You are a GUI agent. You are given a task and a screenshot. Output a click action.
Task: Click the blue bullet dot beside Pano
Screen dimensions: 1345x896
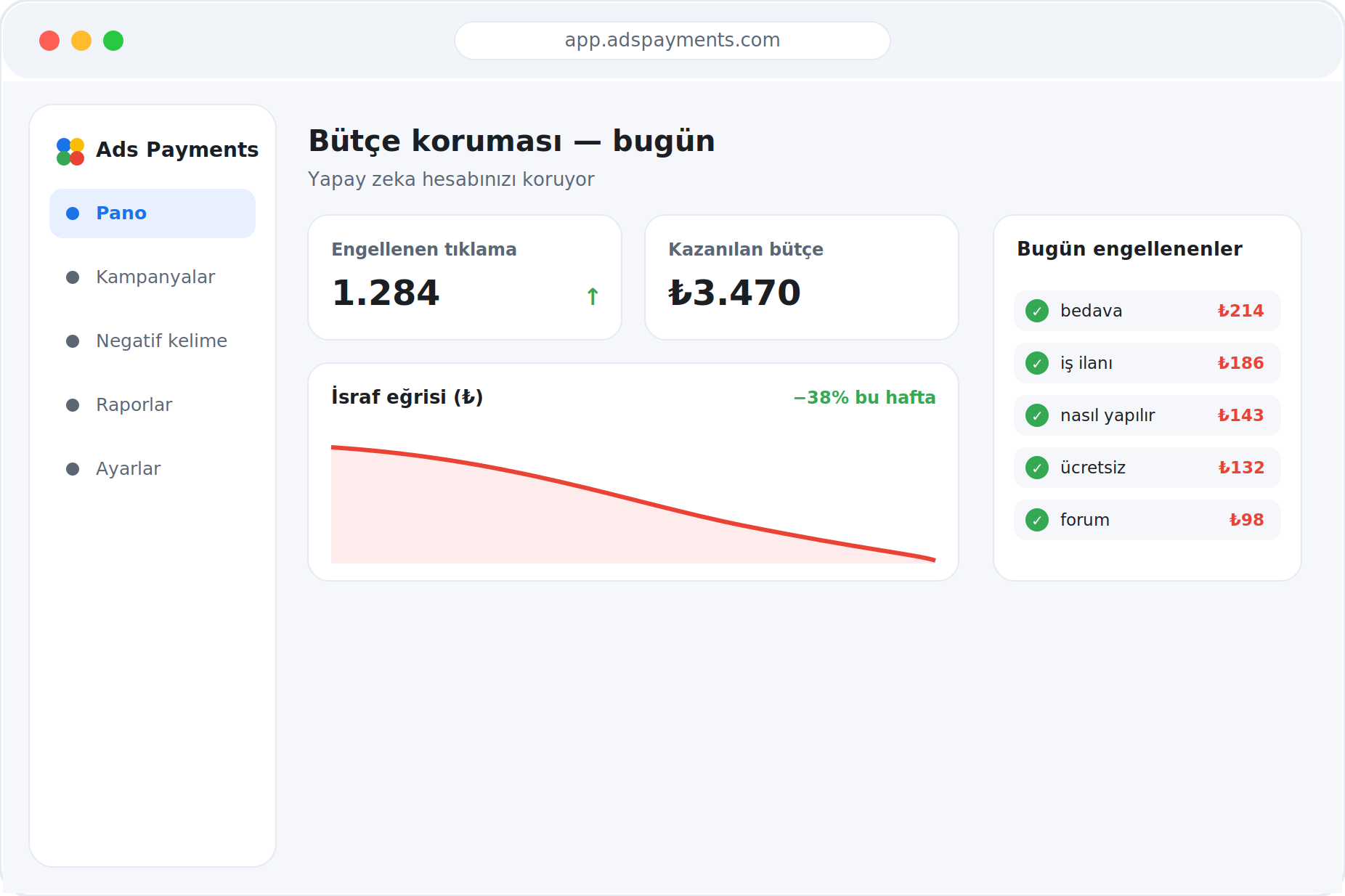[73, 213]
